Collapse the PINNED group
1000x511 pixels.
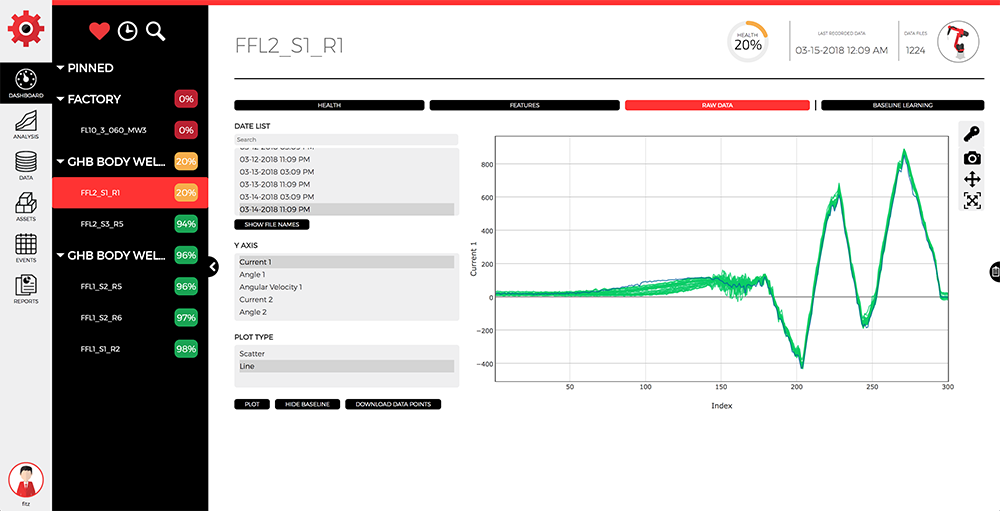[60, 68]
